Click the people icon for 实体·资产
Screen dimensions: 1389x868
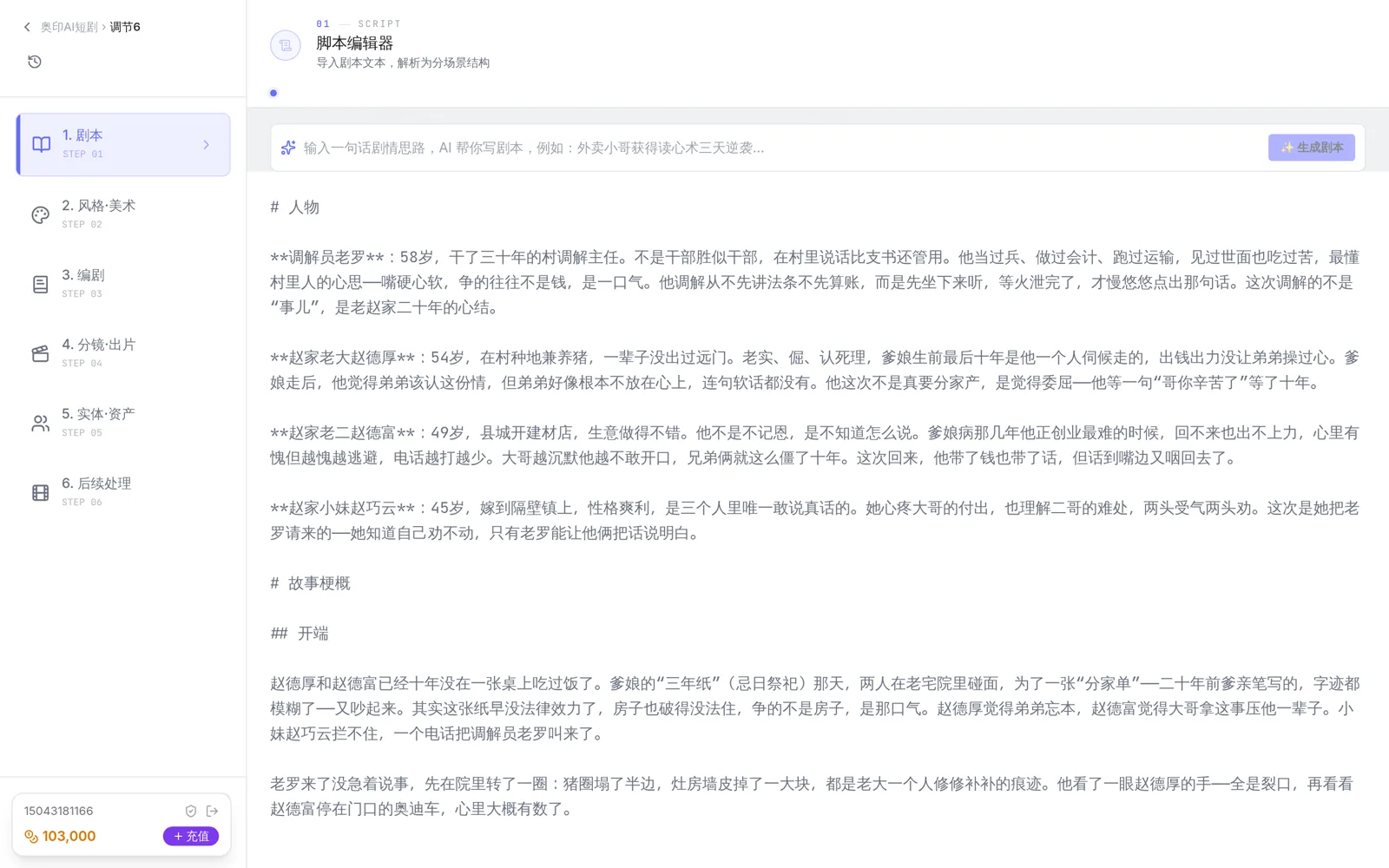coord(41,423)
